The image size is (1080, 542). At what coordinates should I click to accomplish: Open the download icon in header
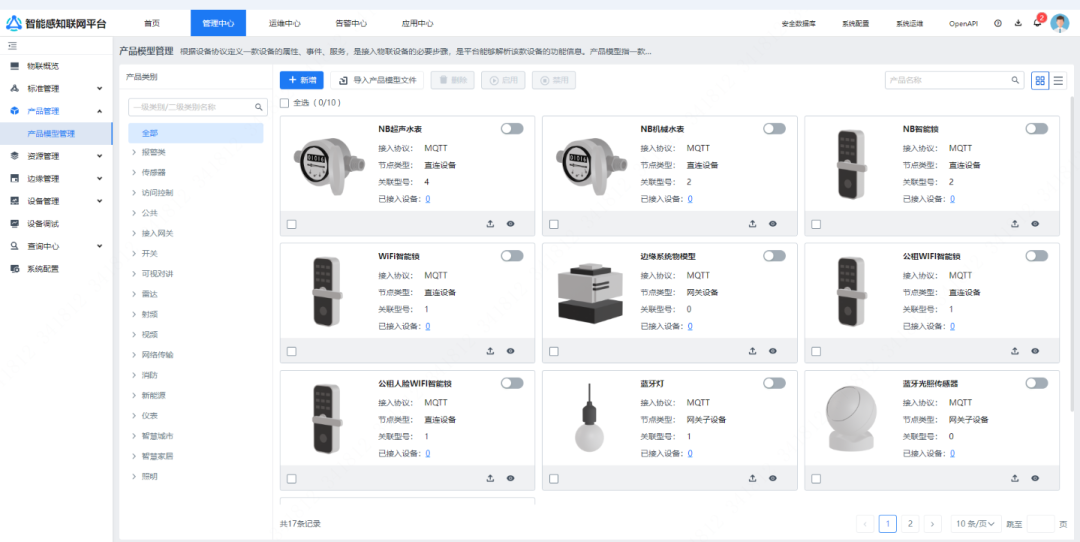[1018, 23]
